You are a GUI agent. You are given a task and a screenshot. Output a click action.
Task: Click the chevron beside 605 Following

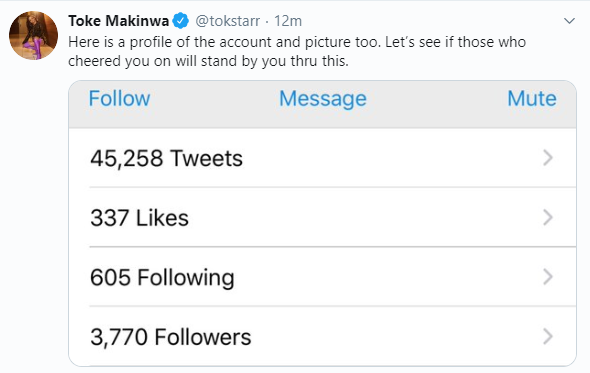(548, 277)
